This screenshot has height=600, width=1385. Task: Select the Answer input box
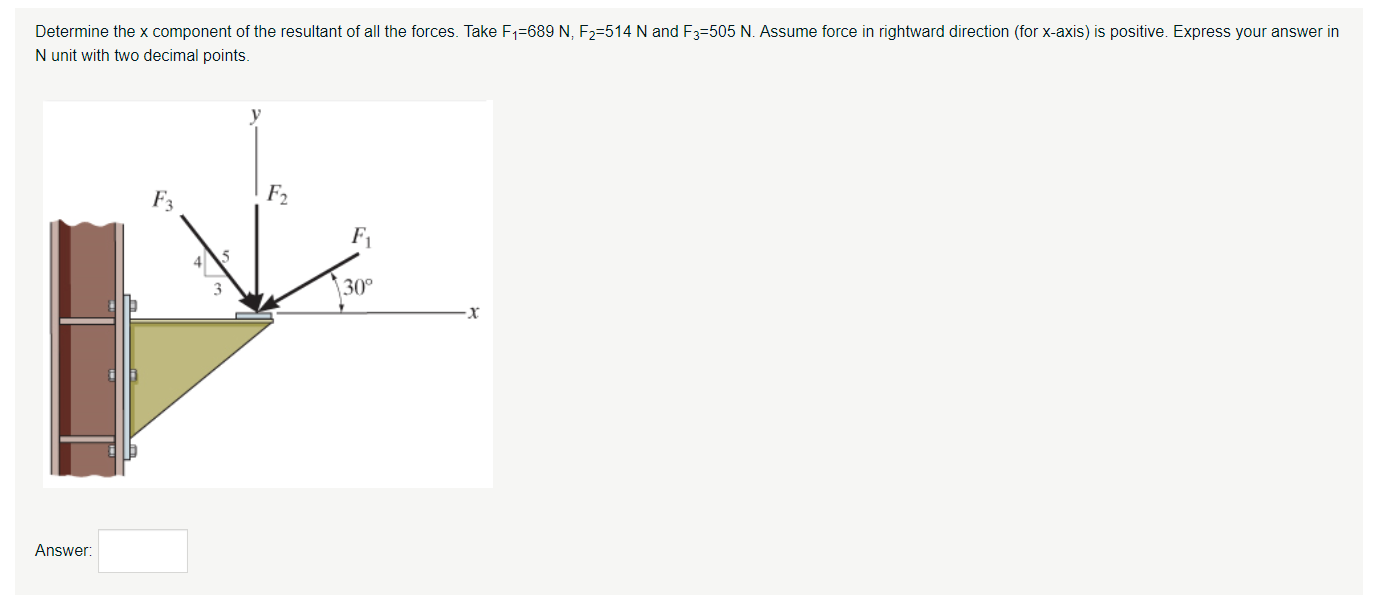click(x=142, y=550)
